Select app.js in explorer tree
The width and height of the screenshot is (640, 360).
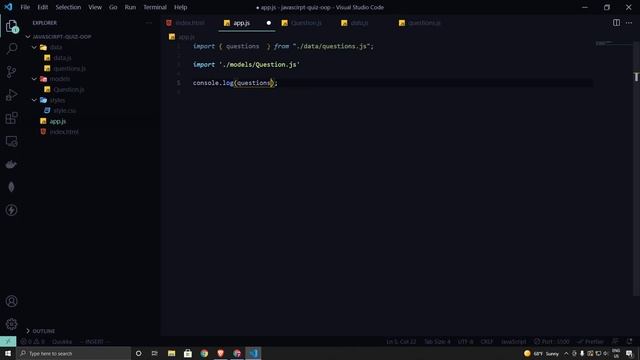tap(58, 121)
